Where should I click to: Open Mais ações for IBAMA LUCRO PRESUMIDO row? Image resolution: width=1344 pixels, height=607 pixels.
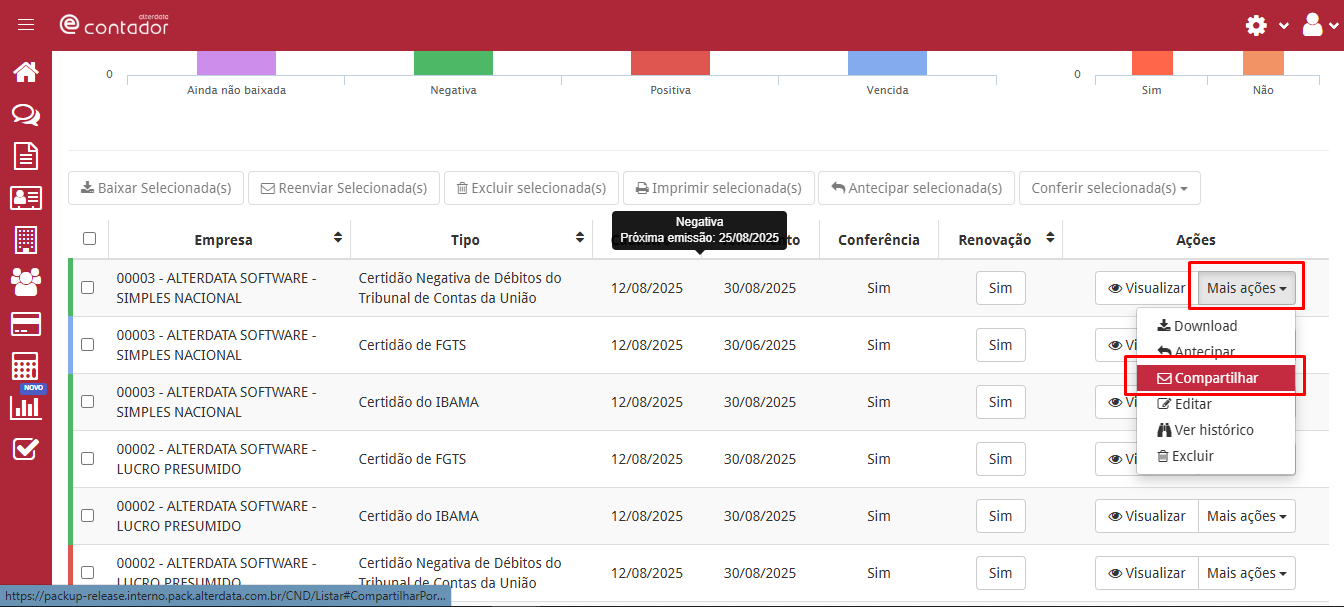coord(1247,516)
